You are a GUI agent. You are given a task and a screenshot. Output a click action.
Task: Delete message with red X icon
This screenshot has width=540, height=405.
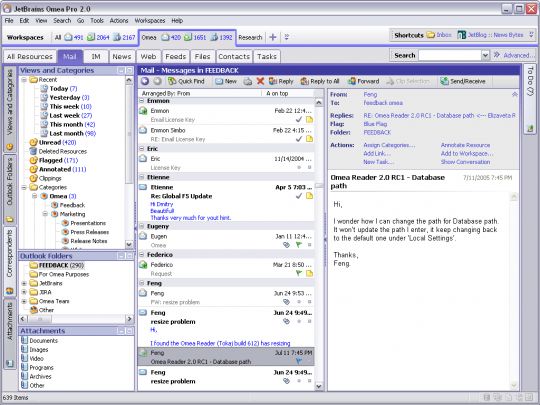click(260, 81)
